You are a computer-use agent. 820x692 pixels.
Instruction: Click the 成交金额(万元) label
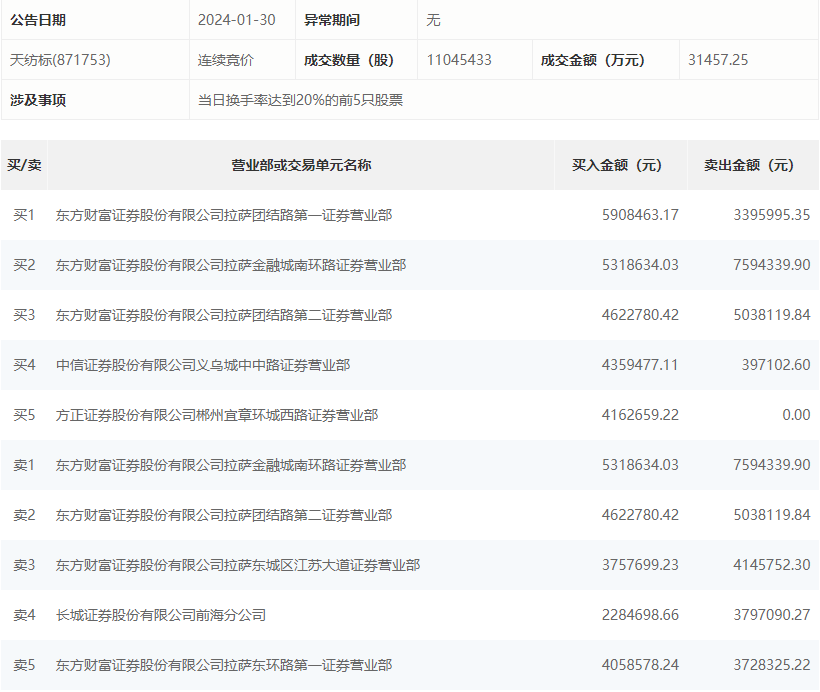pyautogui.click(x=593, y=60)
